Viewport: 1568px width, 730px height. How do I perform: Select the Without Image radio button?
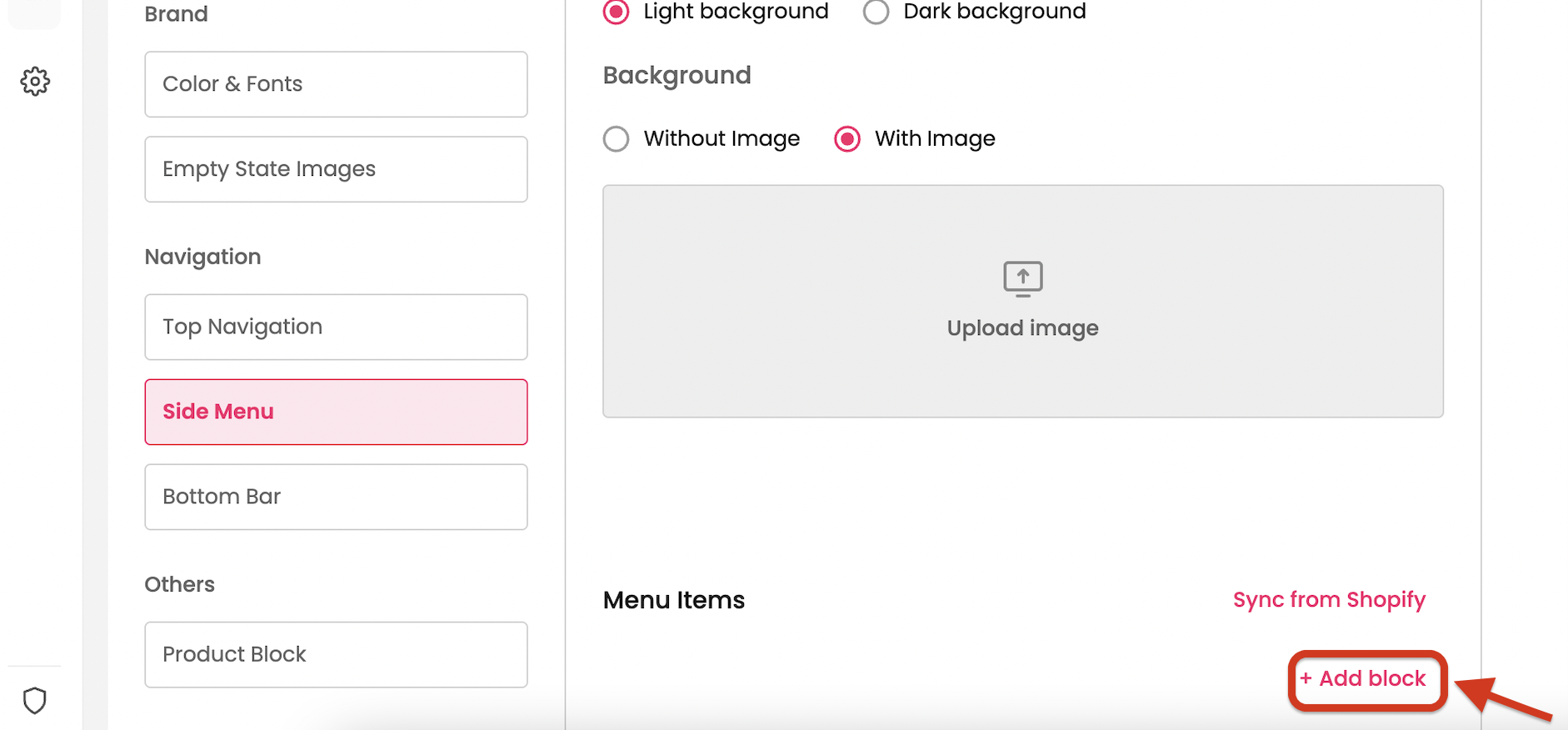617,138
